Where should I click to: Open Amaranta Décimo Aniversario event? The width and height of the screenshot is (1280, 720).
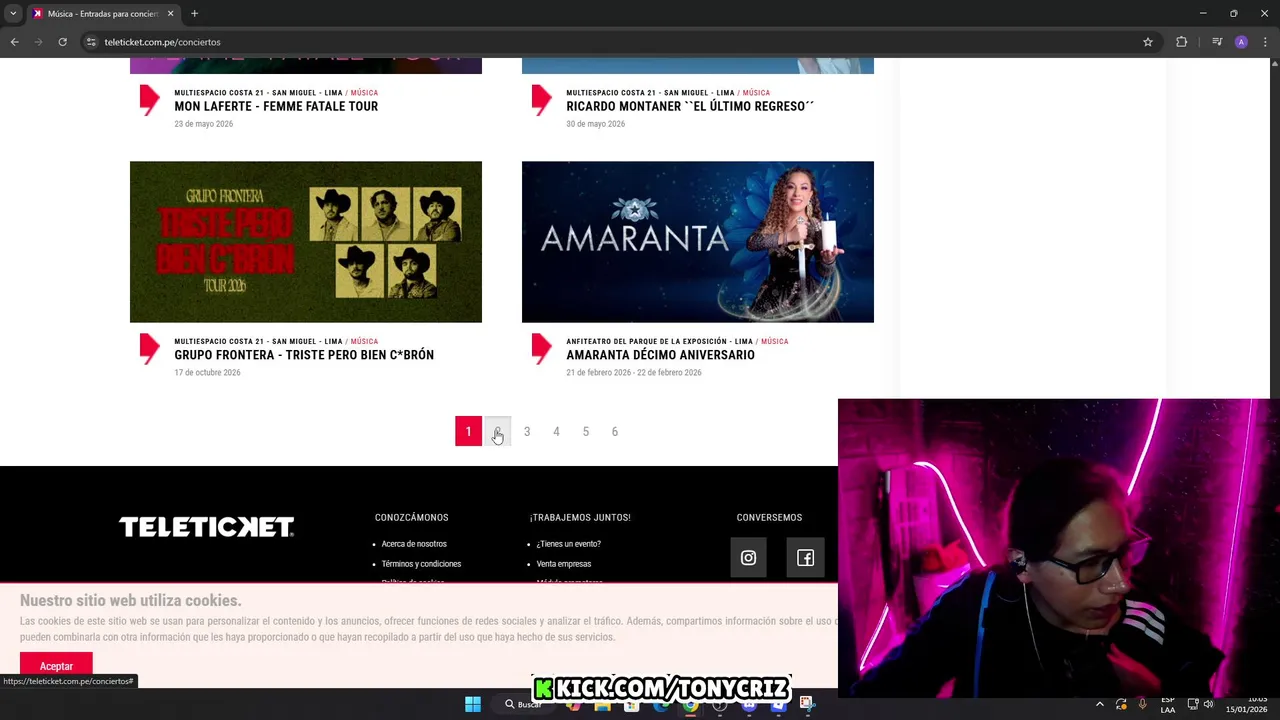tap(660, 355)
